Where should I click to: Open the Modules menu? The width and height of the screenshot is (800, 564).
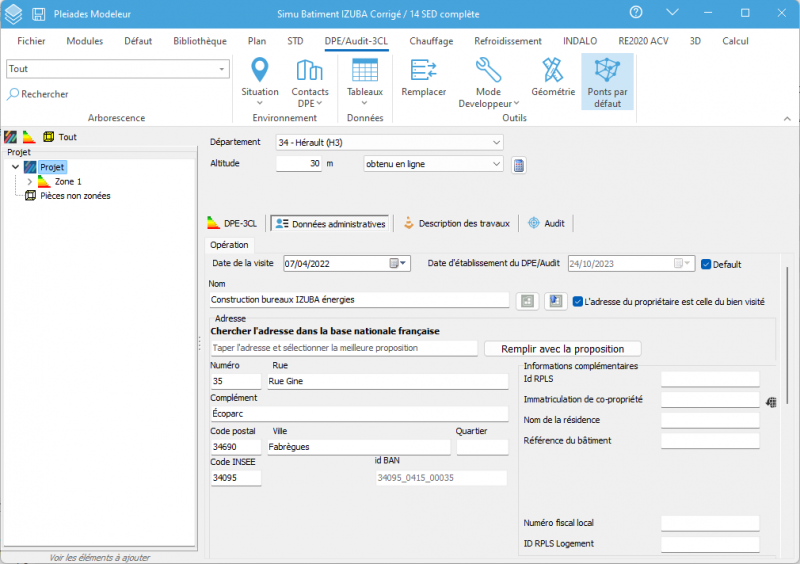(x=85, y=41)
